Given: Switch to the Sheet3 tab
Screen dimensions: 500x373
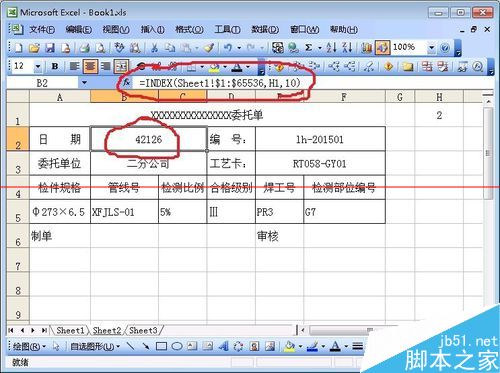Looking at the screenshot, I should 143,330.
